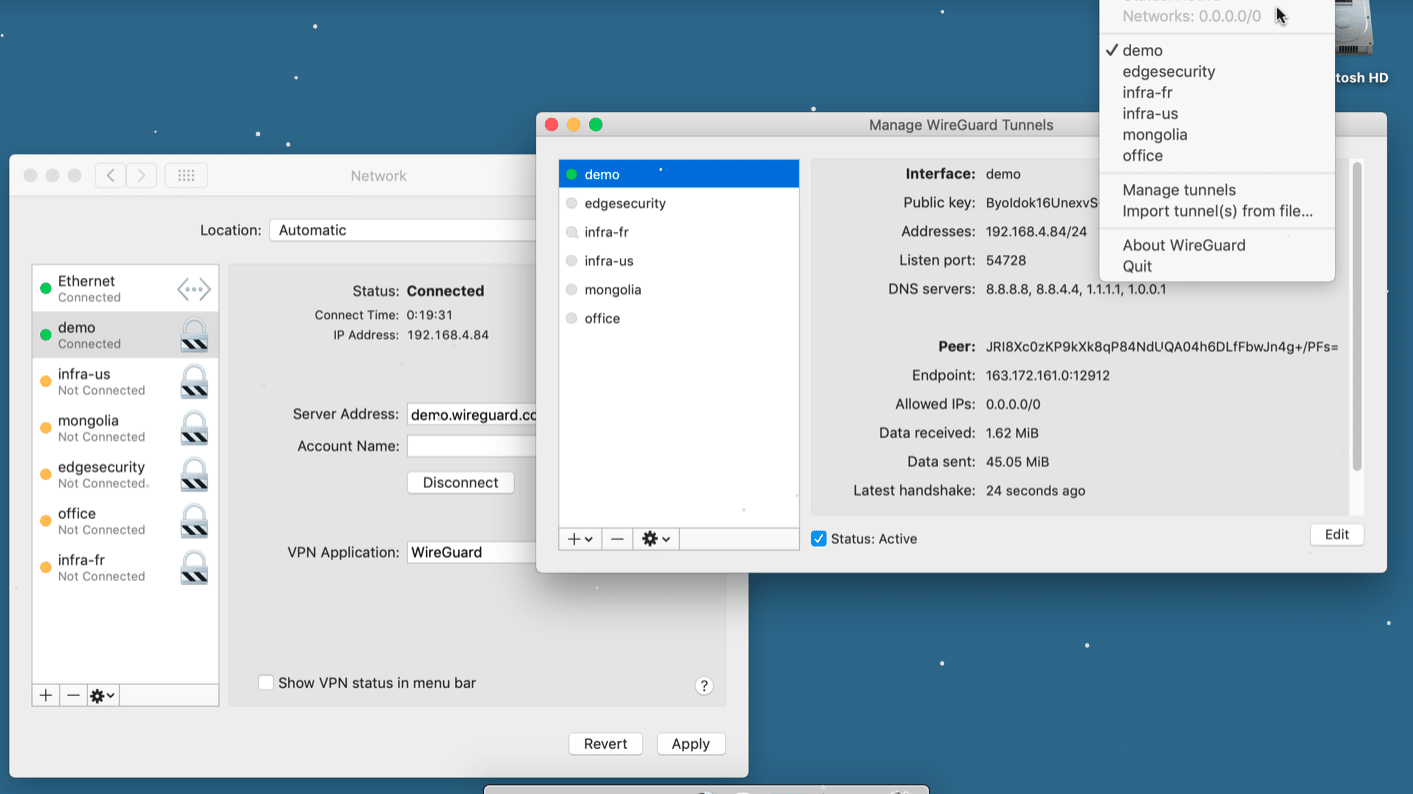Show all preferences grid icon
This screenshot has height=794, width=1413.
(186, 175)
